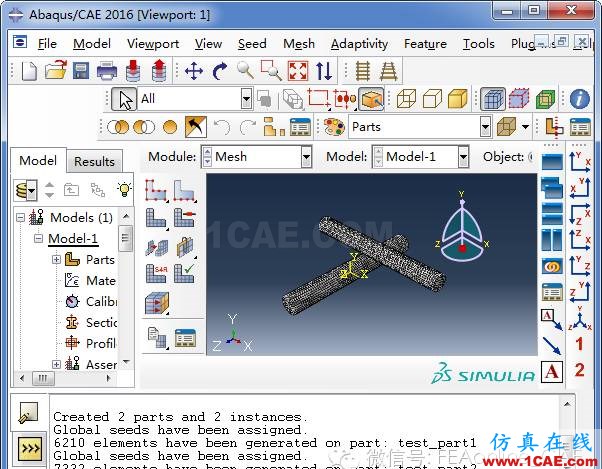
Task: Click the Print icon
Action: (107, 71)
